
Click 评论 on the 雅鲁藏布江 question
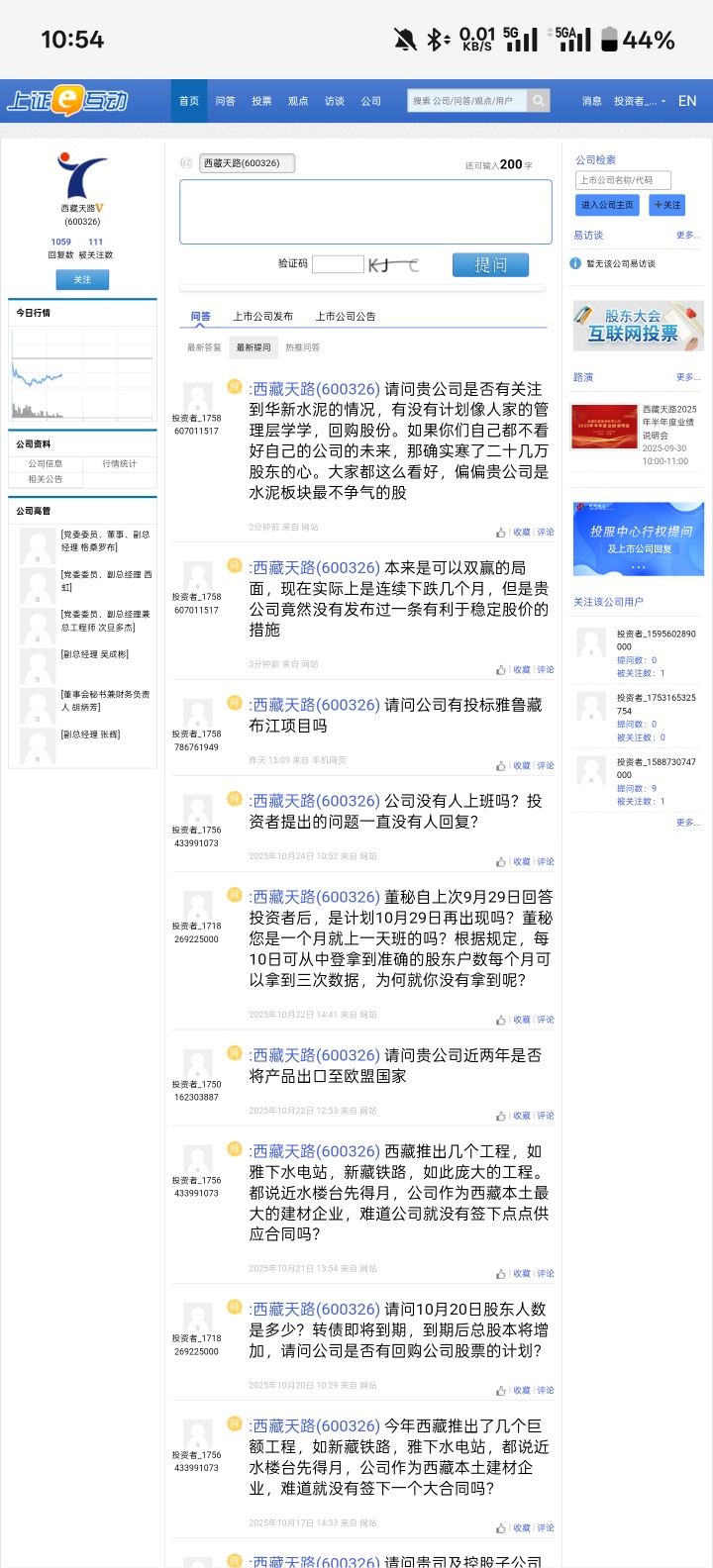coord(546,766)
